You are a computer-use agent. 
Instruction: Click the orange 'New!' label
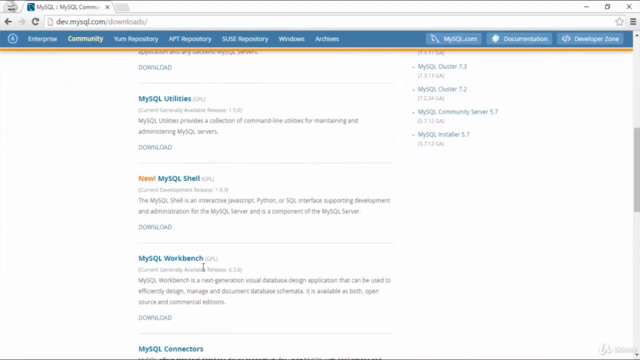pyautogui.click(x=147, y=178)
